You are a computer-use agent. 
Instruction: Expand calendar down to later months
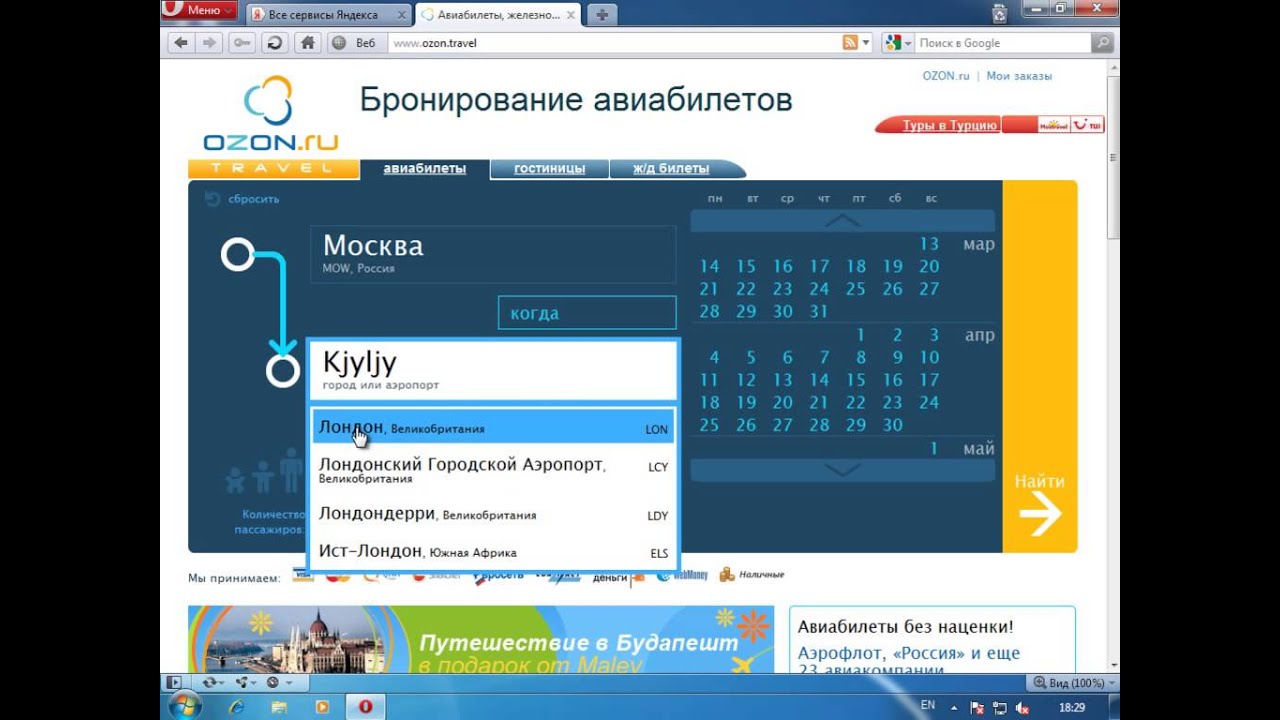coord(842,470)
